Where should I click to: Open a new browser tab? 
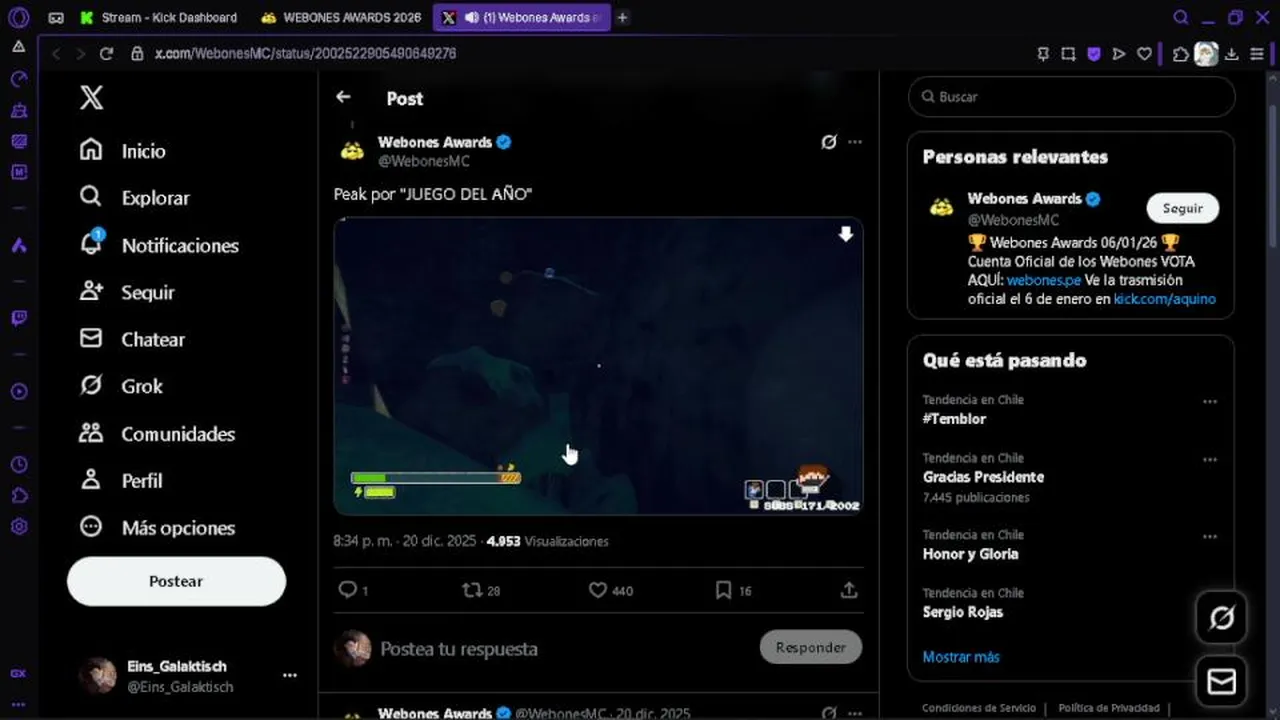point(622,18)
